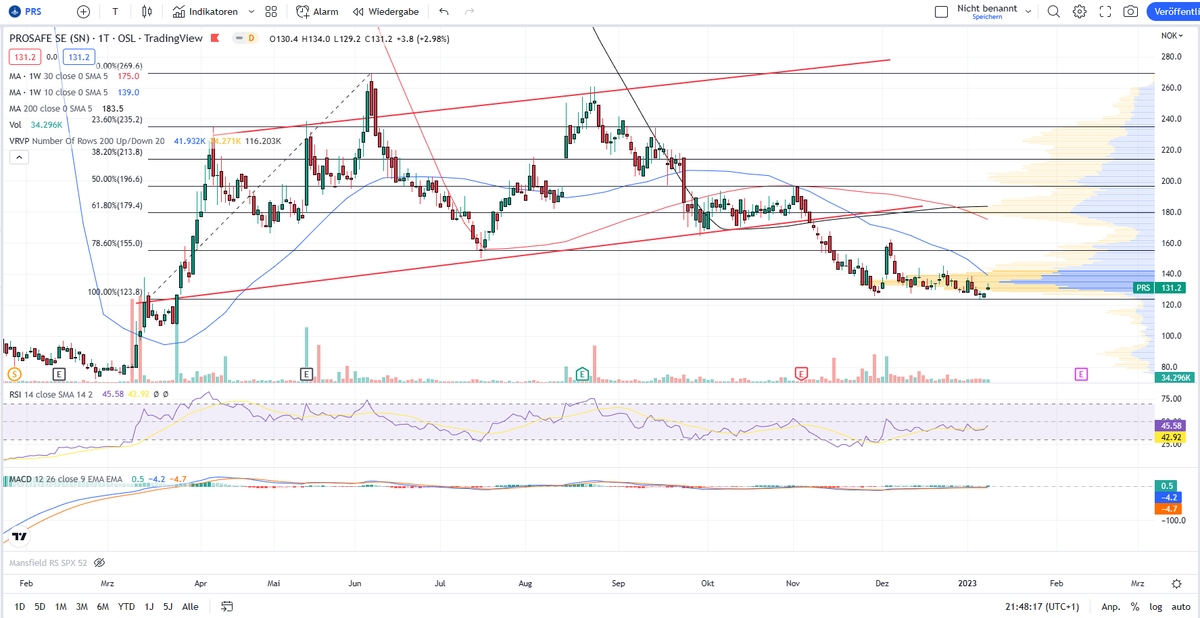This screenshot has width=1200, height=618.
Task: Open the timezone clock 21:48:17 (UTC+1)
Action: click(x=1044, y=606)
